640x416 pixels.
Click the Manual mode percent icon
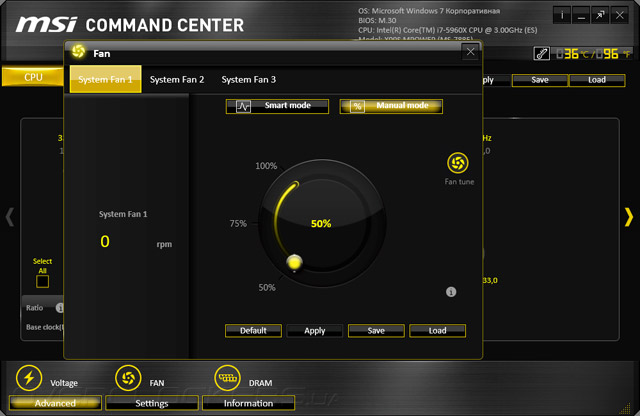(x=357, y=107)
